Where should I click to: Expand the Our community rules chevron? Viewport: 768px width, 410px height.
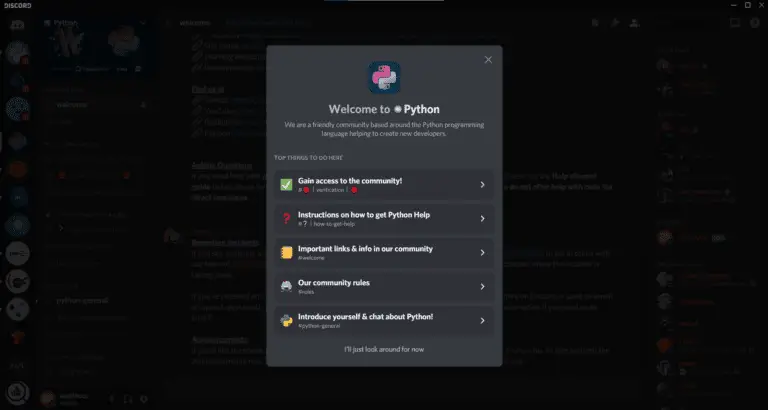482,286
